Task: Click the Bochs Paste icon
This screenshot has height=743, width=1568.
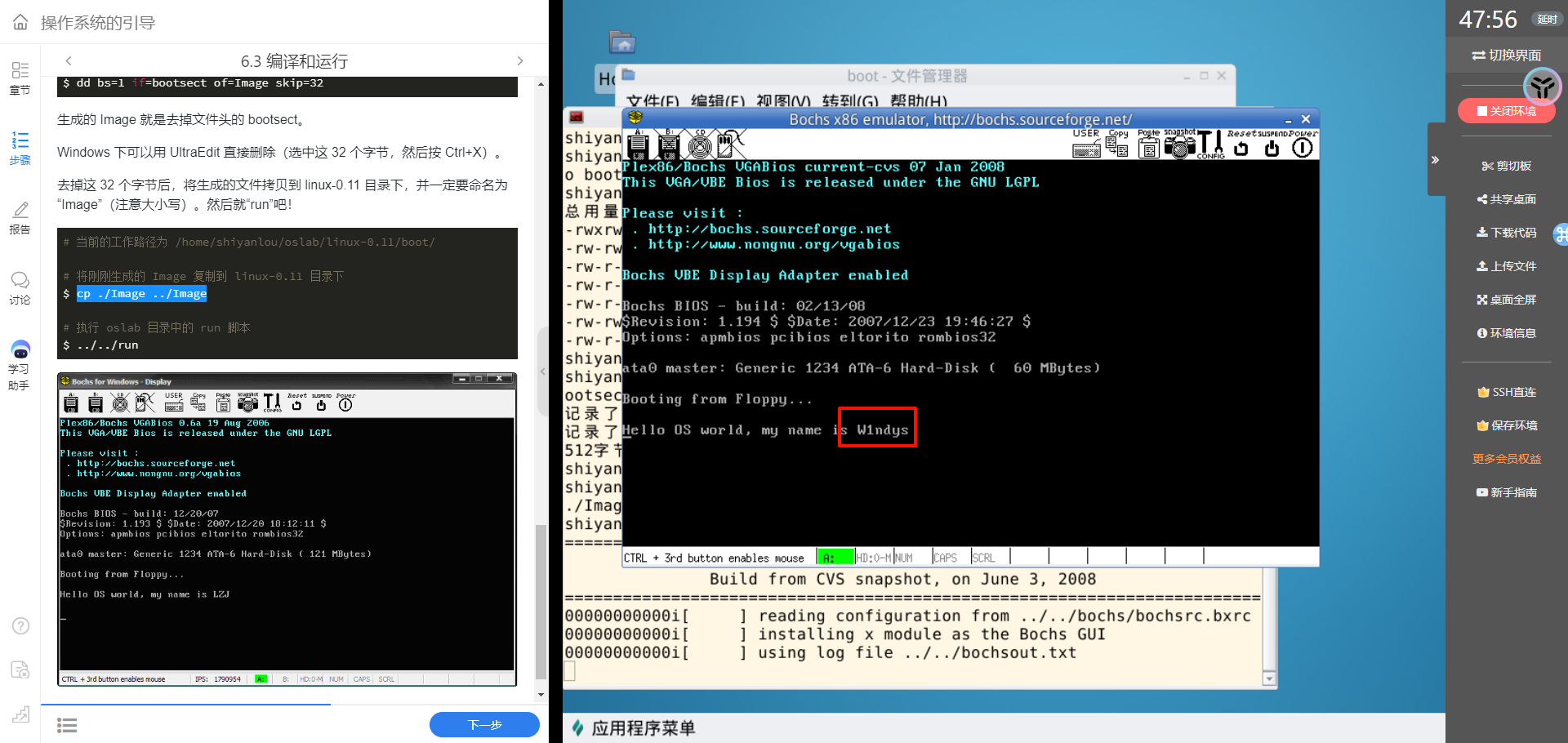Action: 1148,145
